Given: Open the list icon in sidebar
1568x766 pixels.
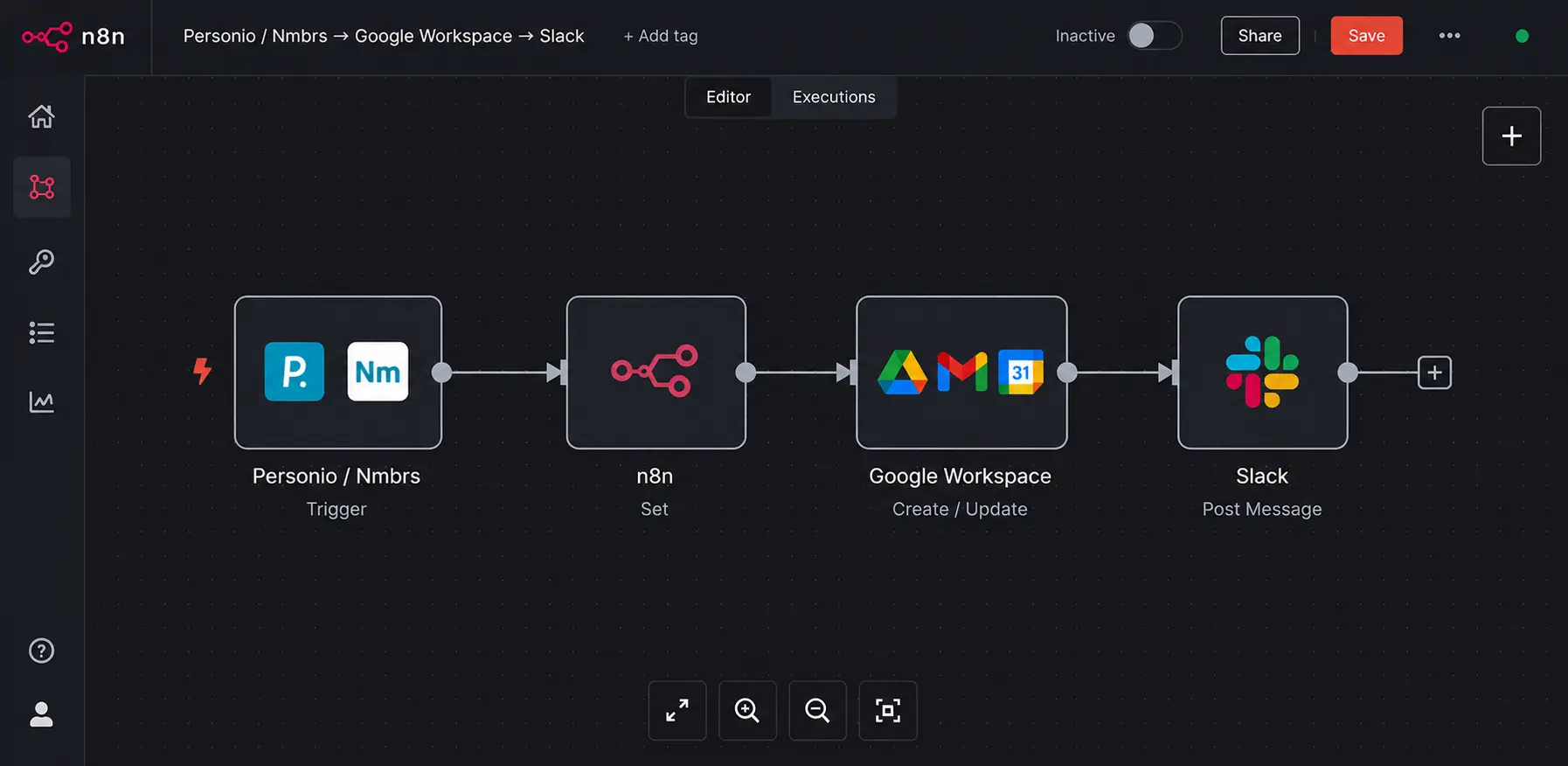Looking at the screenshot, I should point(41,332).
